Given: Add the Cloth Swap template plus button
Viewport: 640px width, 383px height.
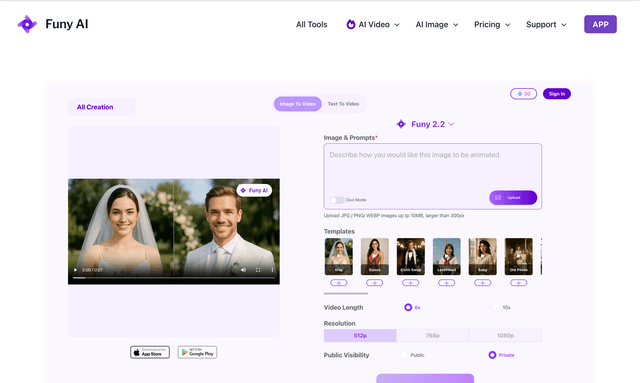Looking at the screenshot, I should 411,283.
